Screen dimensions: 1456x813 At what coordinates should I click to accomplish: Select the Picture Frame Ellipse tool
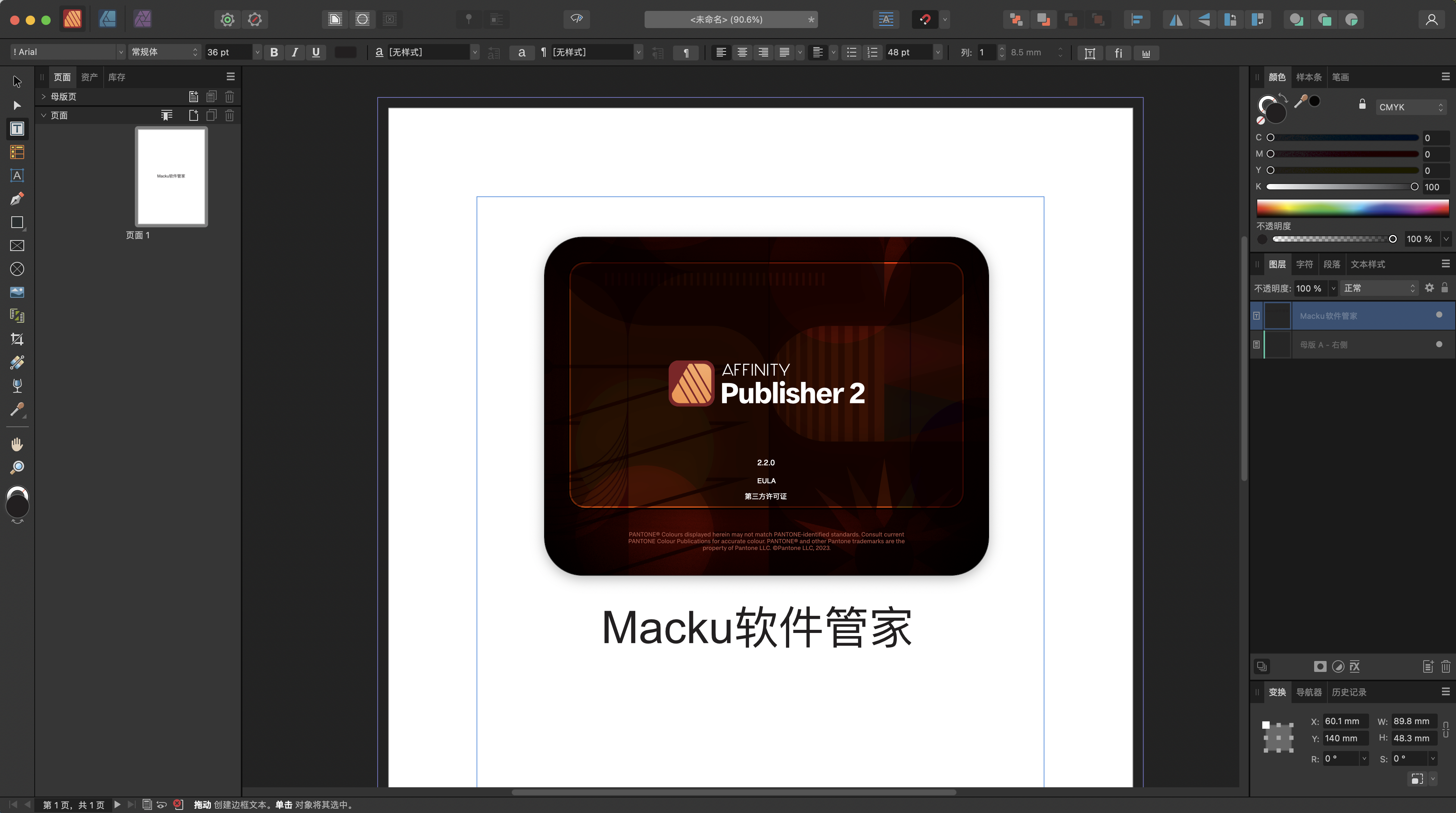(x=17, y=269)
